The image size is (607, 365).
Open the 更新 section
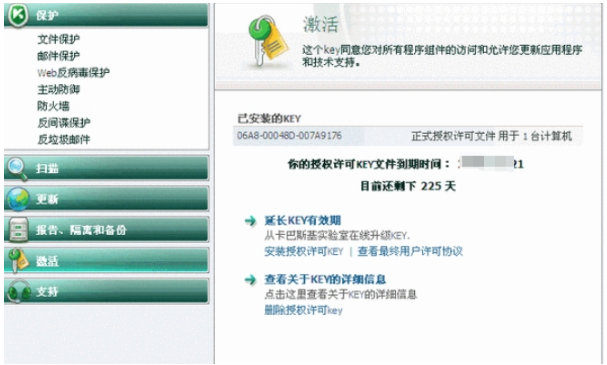click(x=106, y=199)
